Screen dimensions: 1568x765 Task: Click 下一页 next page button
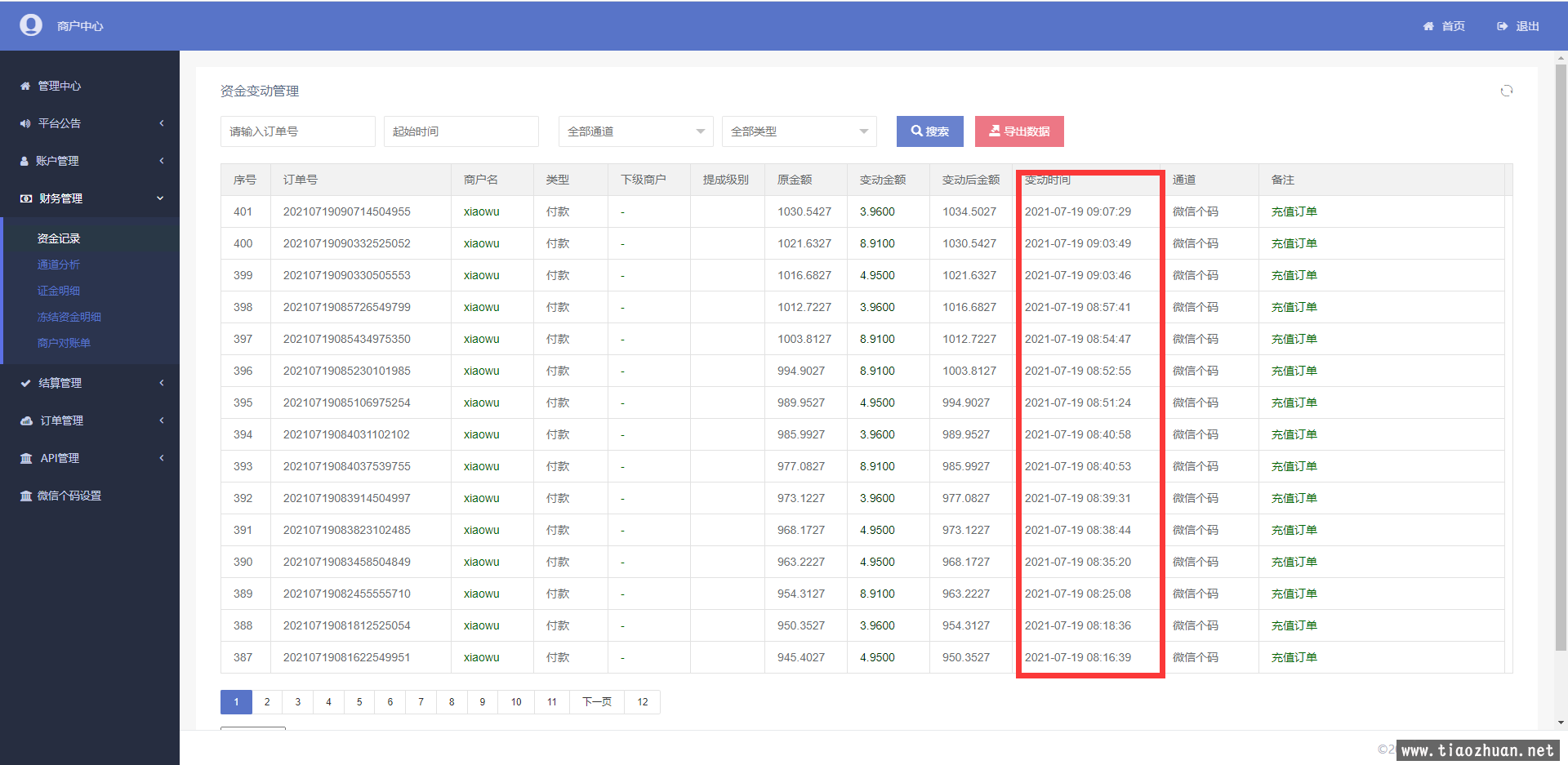click(x=597, y=702)
